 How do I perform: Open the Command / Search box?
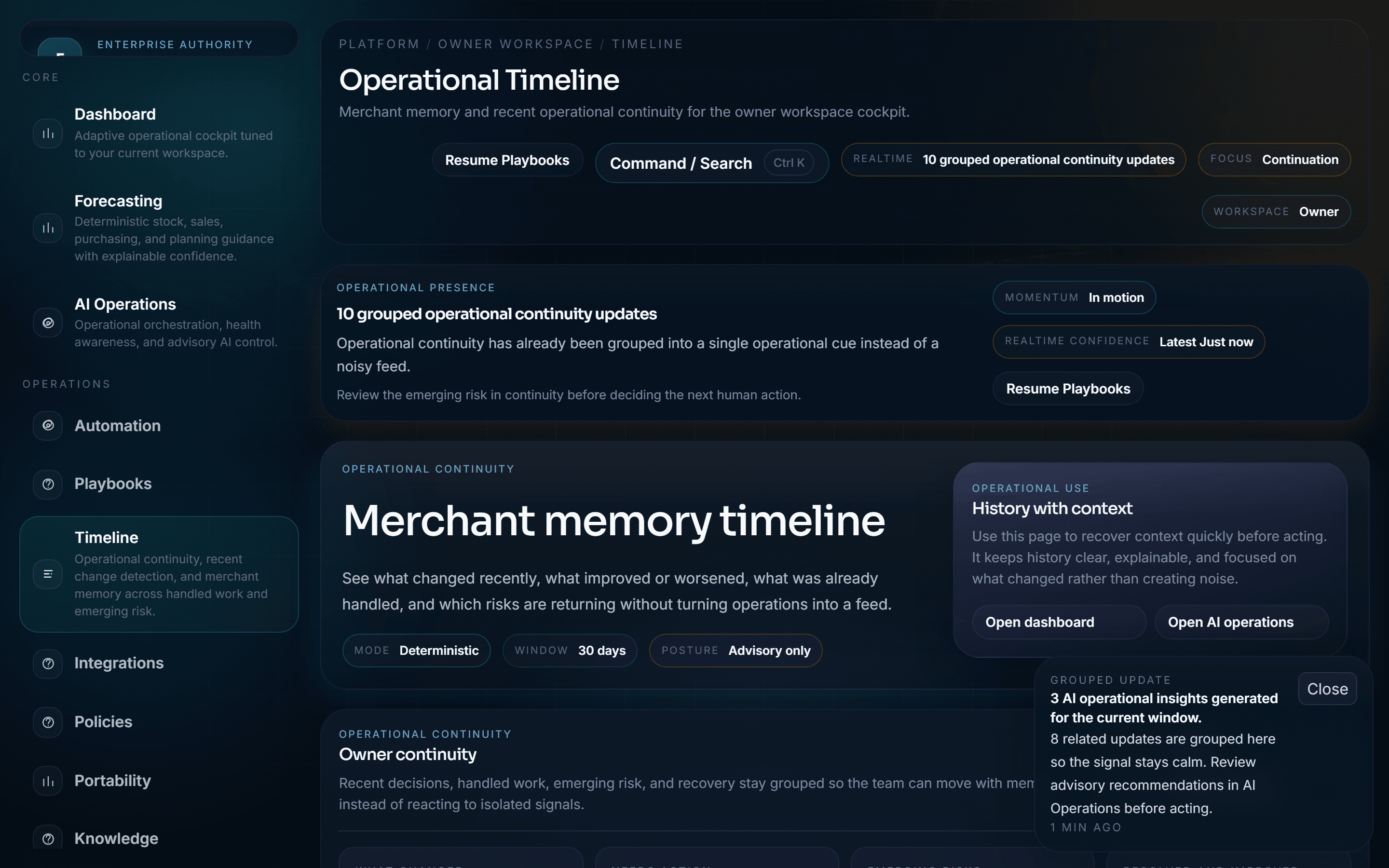coord(712,163)
